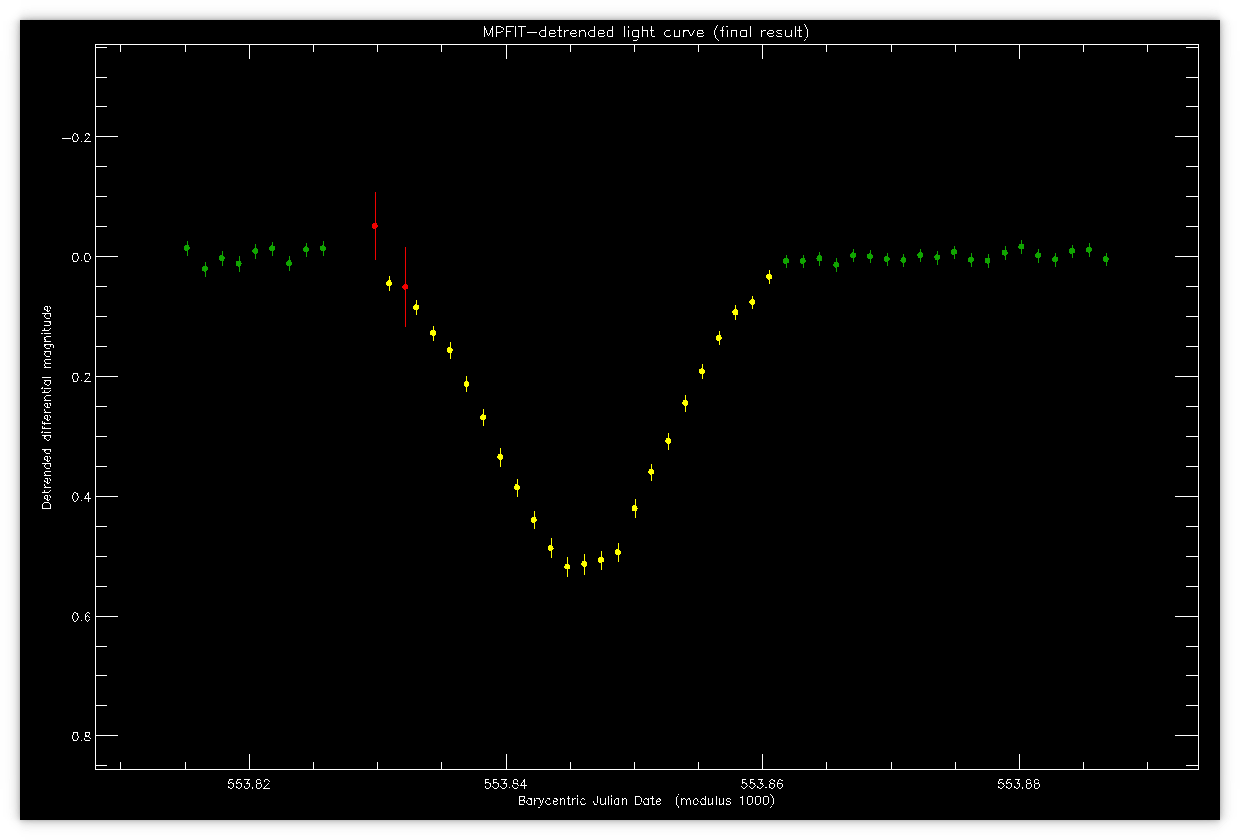Click the 553.88 x-axis tick label
This screenshot has width=1240, height=840.
click(x=1019, y=784)
